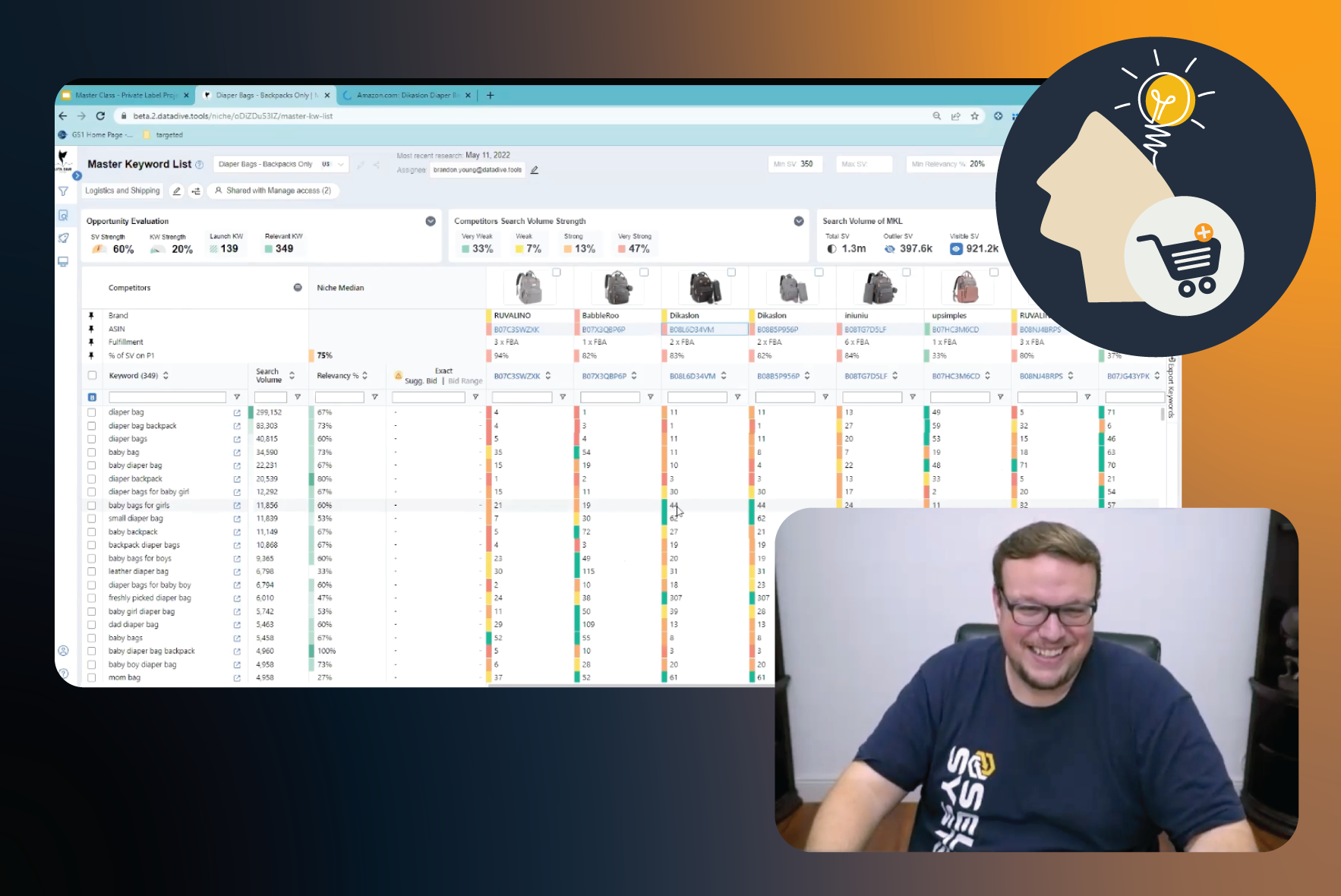Switch to Diaper Bags - Backpacks Only tab
This screenshot has width=1341, height=896.
point(267,96)
